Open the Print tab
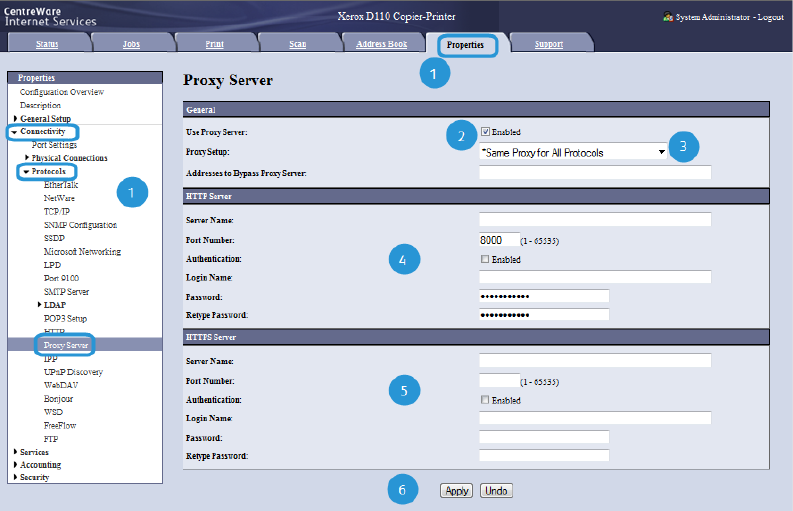The width and height of the screenshot is (793, 511). [214, 44]
